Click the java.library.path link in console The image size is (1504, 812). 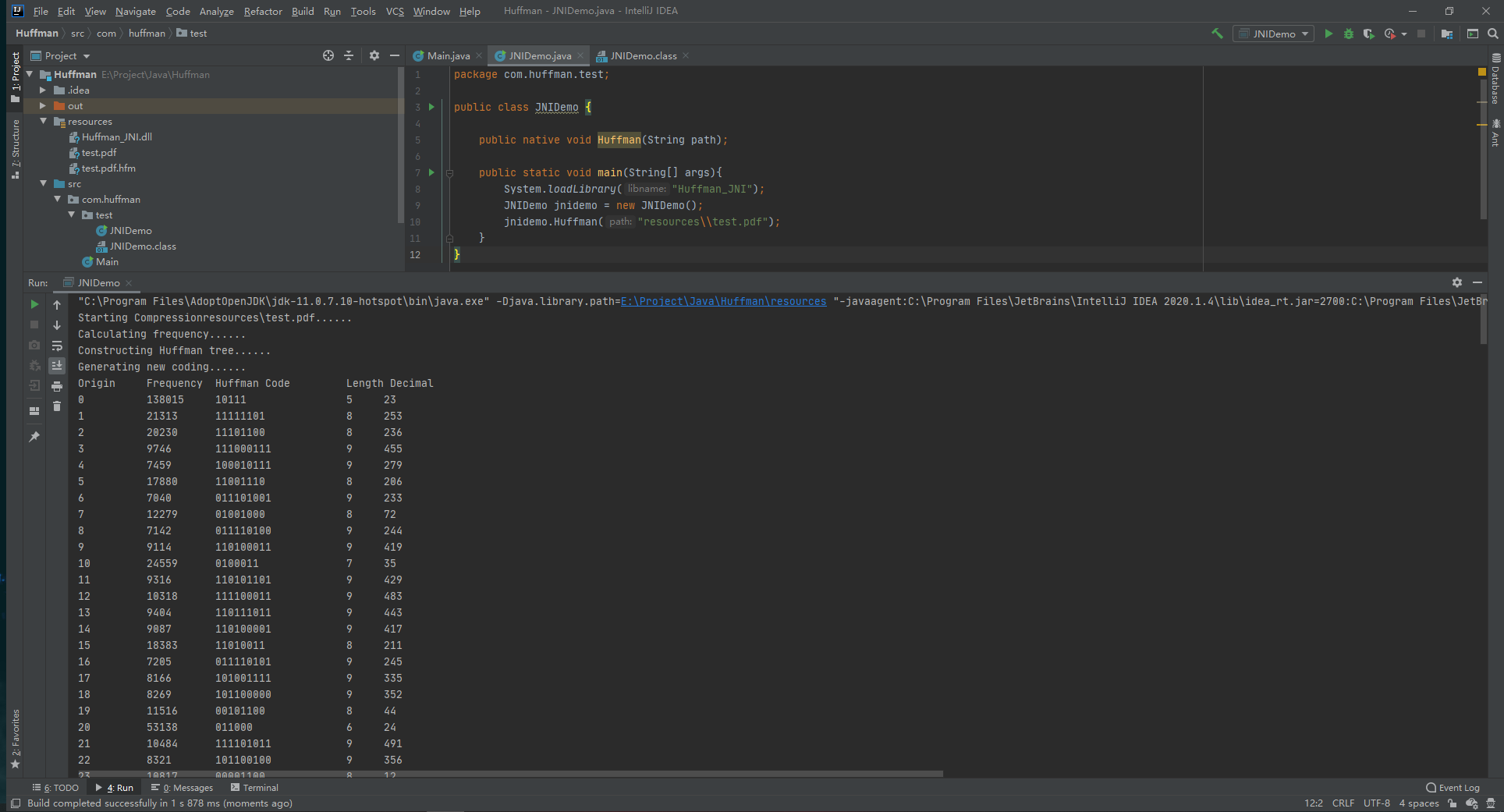pos(723,301)
